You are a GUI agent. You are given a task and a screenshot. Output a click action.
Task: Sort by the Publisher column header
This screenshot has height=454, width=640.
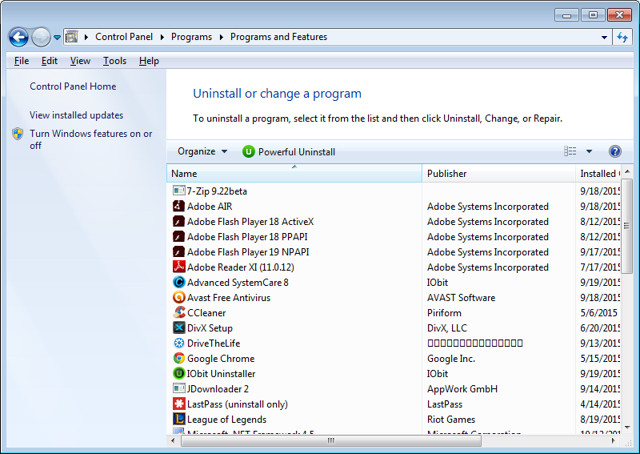498,174
